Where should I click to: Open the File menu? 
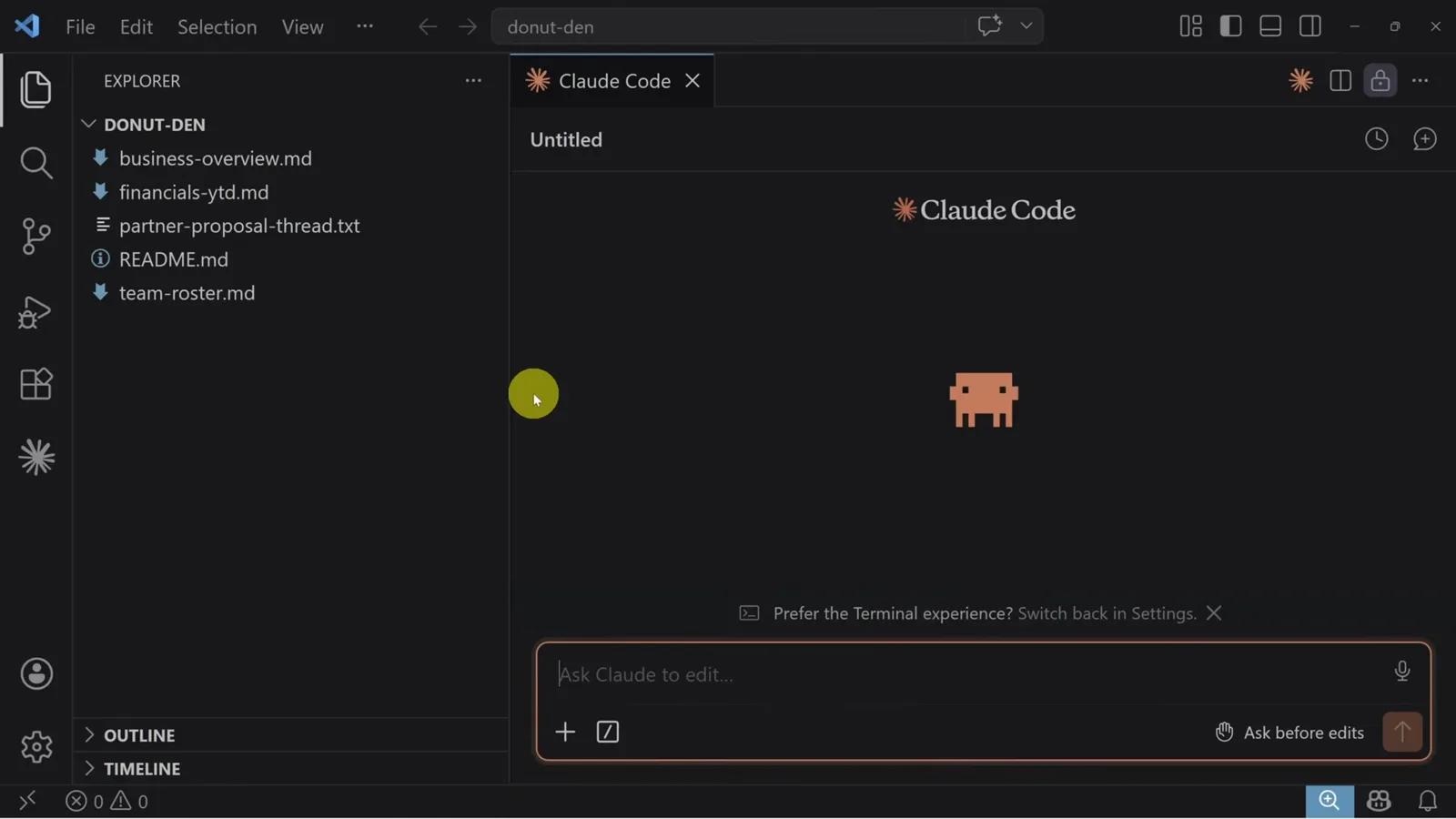pyautogui.click(x=80, y=27)
